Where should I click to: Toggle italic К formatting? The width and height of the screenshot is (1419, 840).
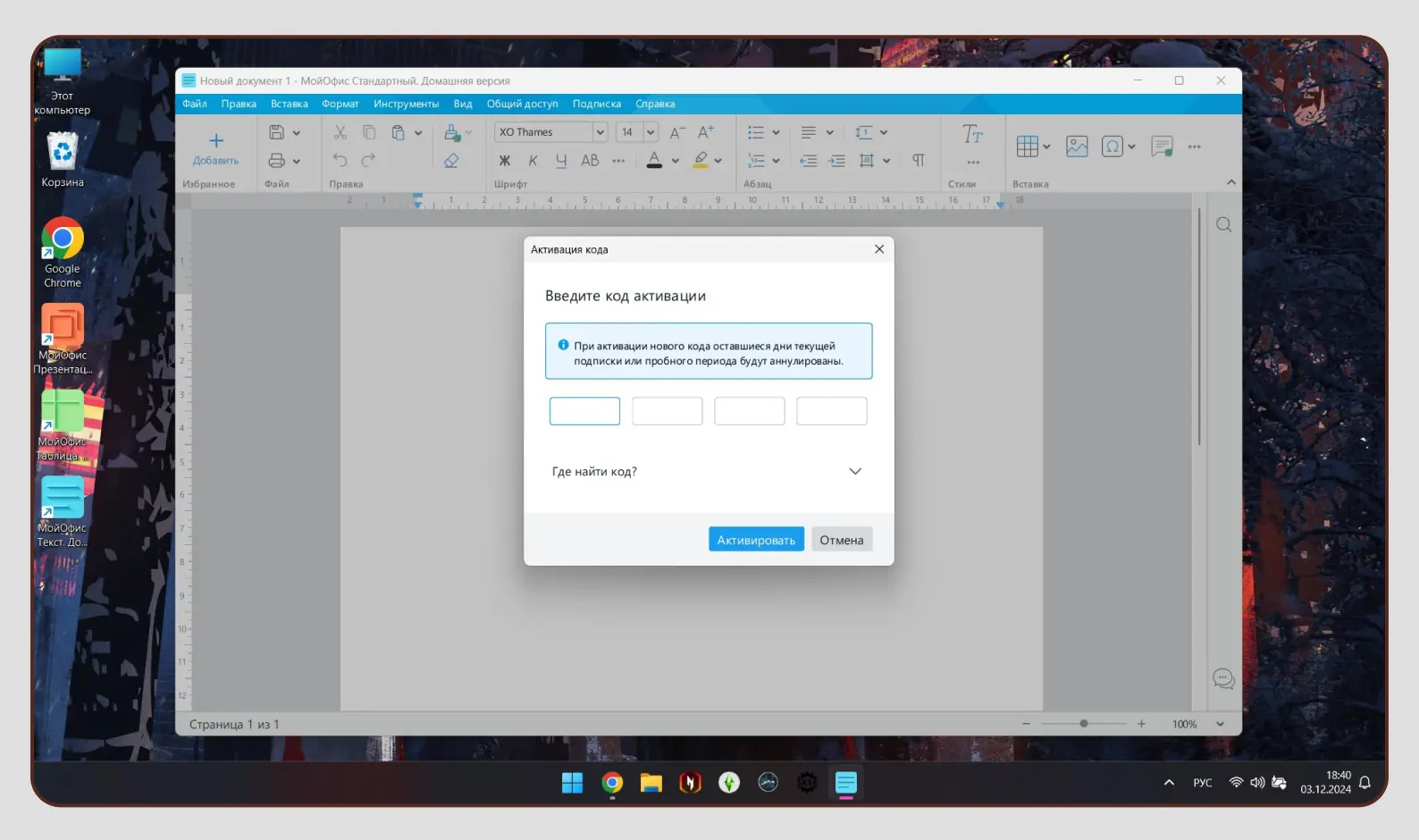tap(533, 161)
